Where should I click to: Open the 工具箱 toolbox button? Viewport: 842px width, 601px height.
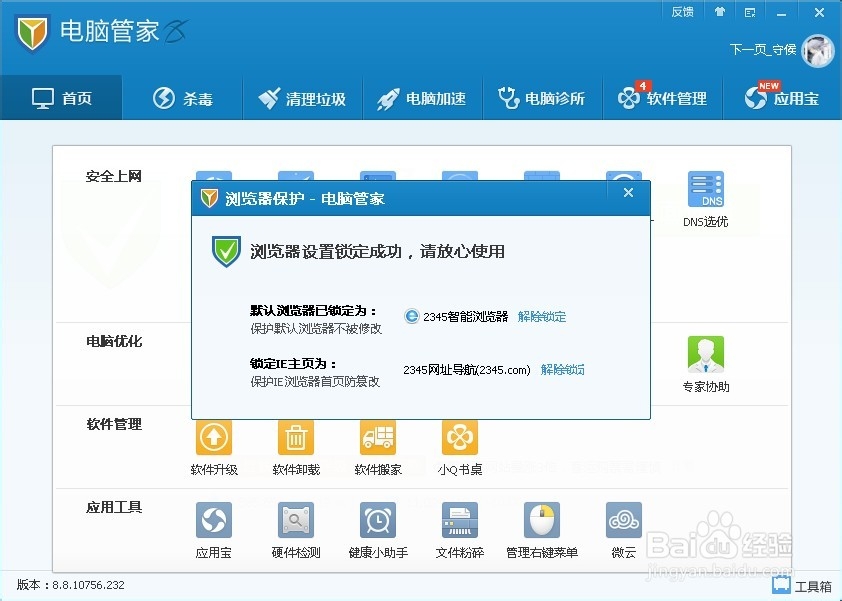[802, 585]
